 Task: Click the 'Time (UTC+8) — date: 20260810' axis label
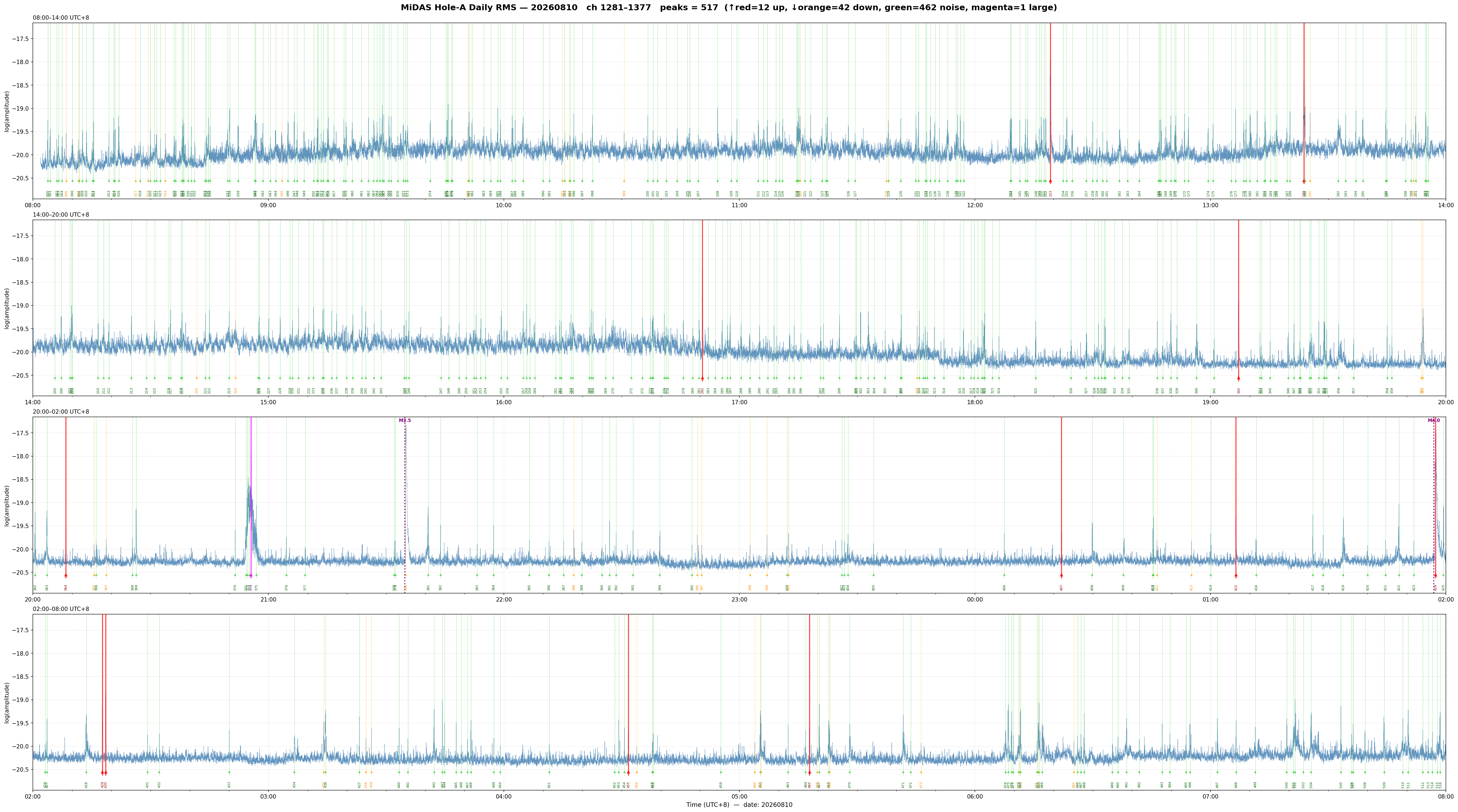tap(739, 805)
